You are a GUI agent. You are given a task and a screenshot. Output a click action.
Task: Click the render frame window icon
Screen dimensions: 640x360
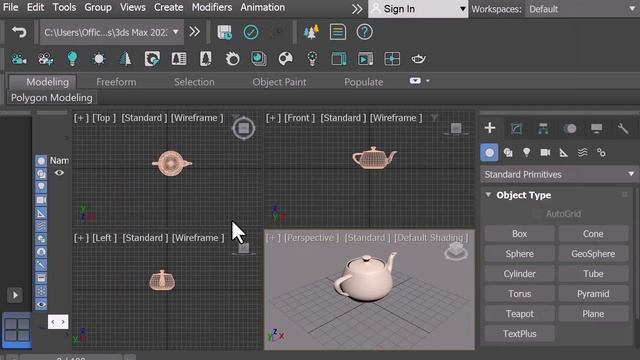365,59
